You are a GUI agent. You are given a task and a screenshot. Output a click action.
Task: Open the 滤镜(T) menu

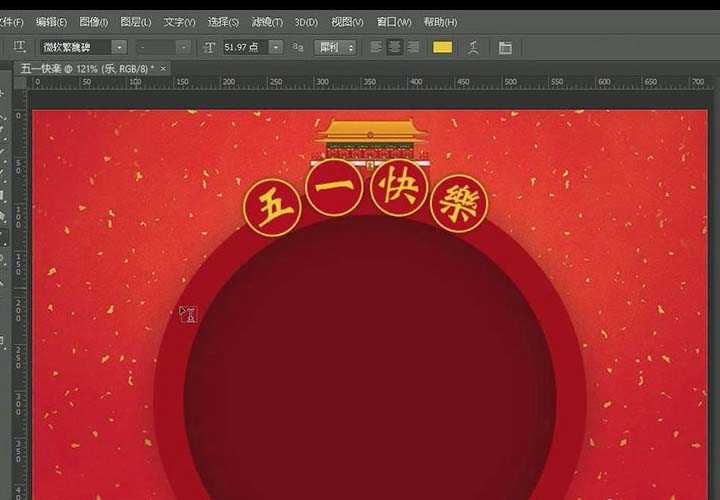point(267,21)
